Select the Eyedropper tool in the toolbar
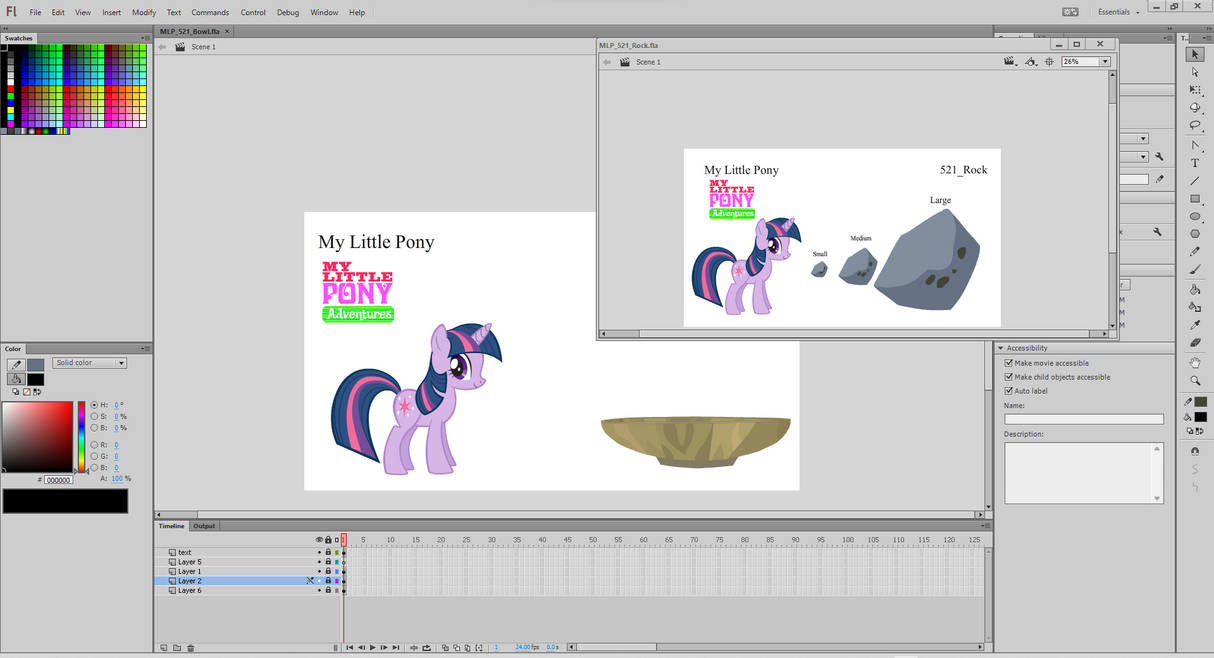 (x=1195, y=325)
